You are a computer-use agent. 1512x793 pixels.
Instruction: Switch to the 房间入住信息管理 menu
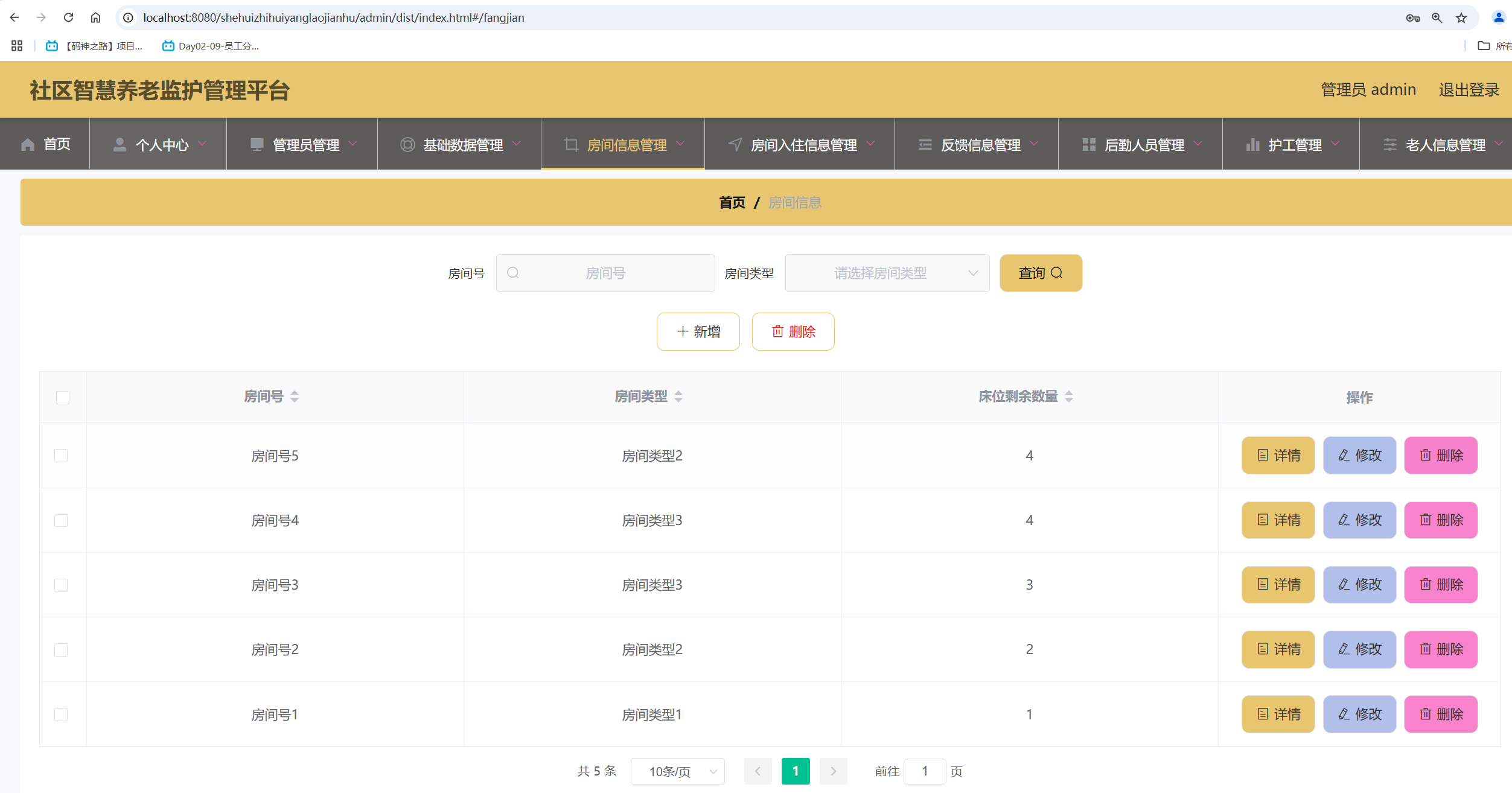tap(803, 144)
